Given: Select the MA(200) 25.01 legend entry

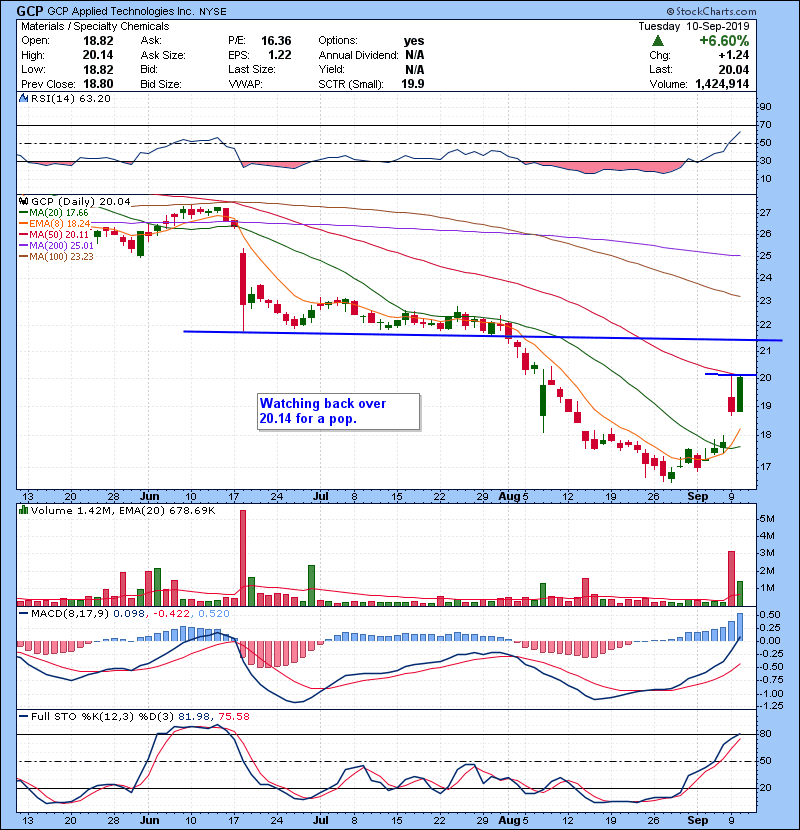Looking at the screenshot, I should pos(56,246).
